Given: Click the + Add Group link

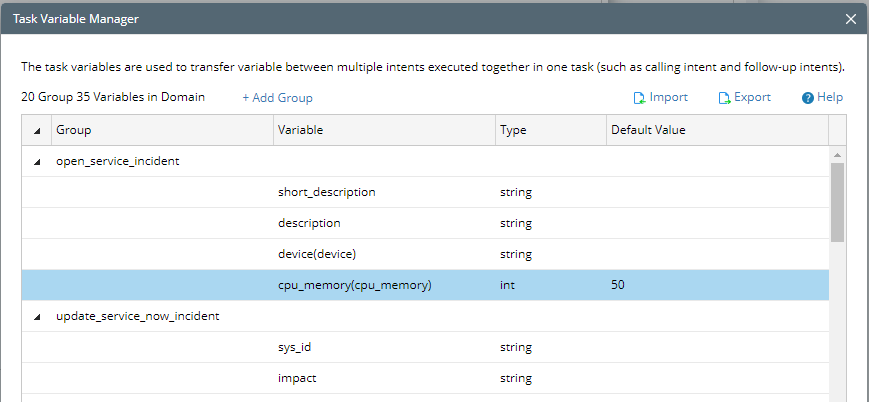Looking at the screenshot, I should [x=277, y=98].
